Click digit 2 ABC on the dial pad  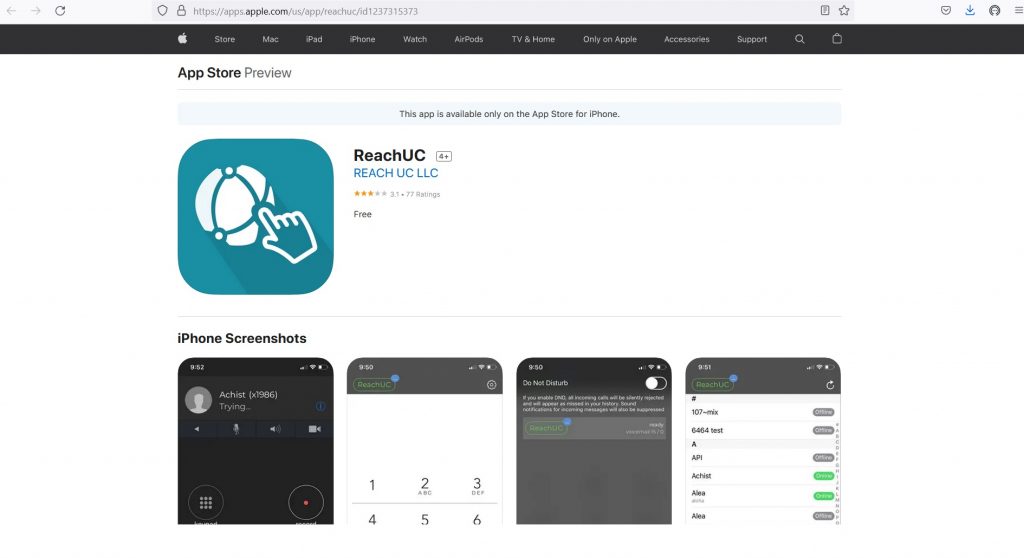point(424,485)
